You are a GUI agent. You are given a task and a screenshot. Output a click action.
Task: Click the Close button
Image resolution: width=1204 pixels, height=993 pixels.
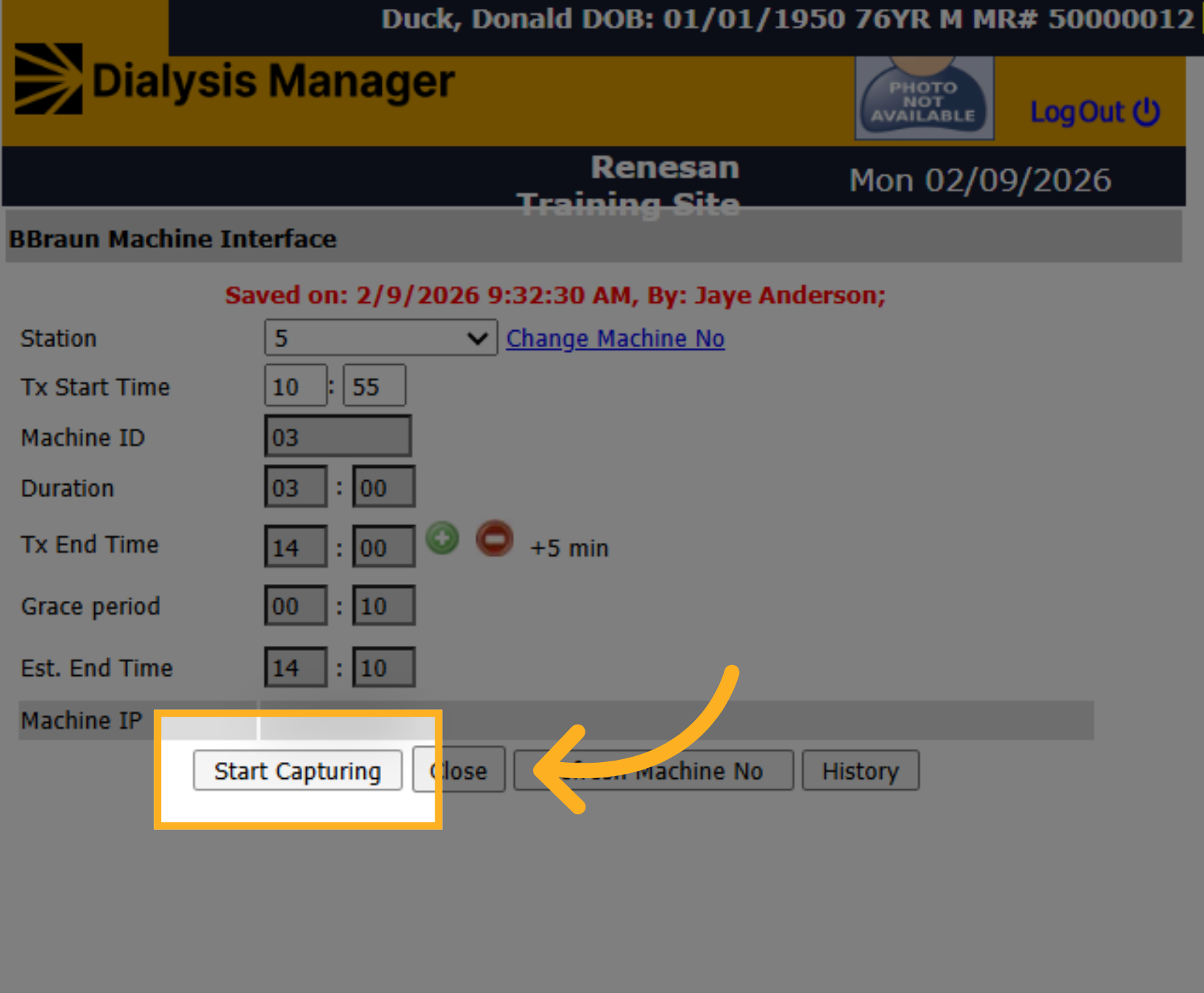[459, 770]
